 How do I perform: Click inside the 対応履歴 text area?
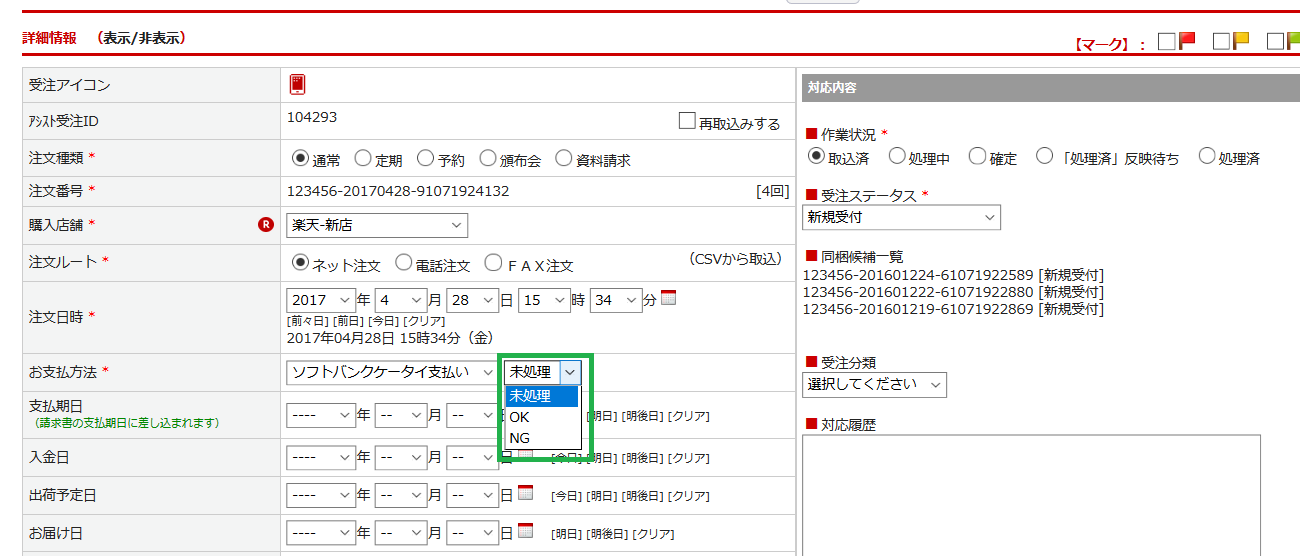click(x=1030, y=490)
